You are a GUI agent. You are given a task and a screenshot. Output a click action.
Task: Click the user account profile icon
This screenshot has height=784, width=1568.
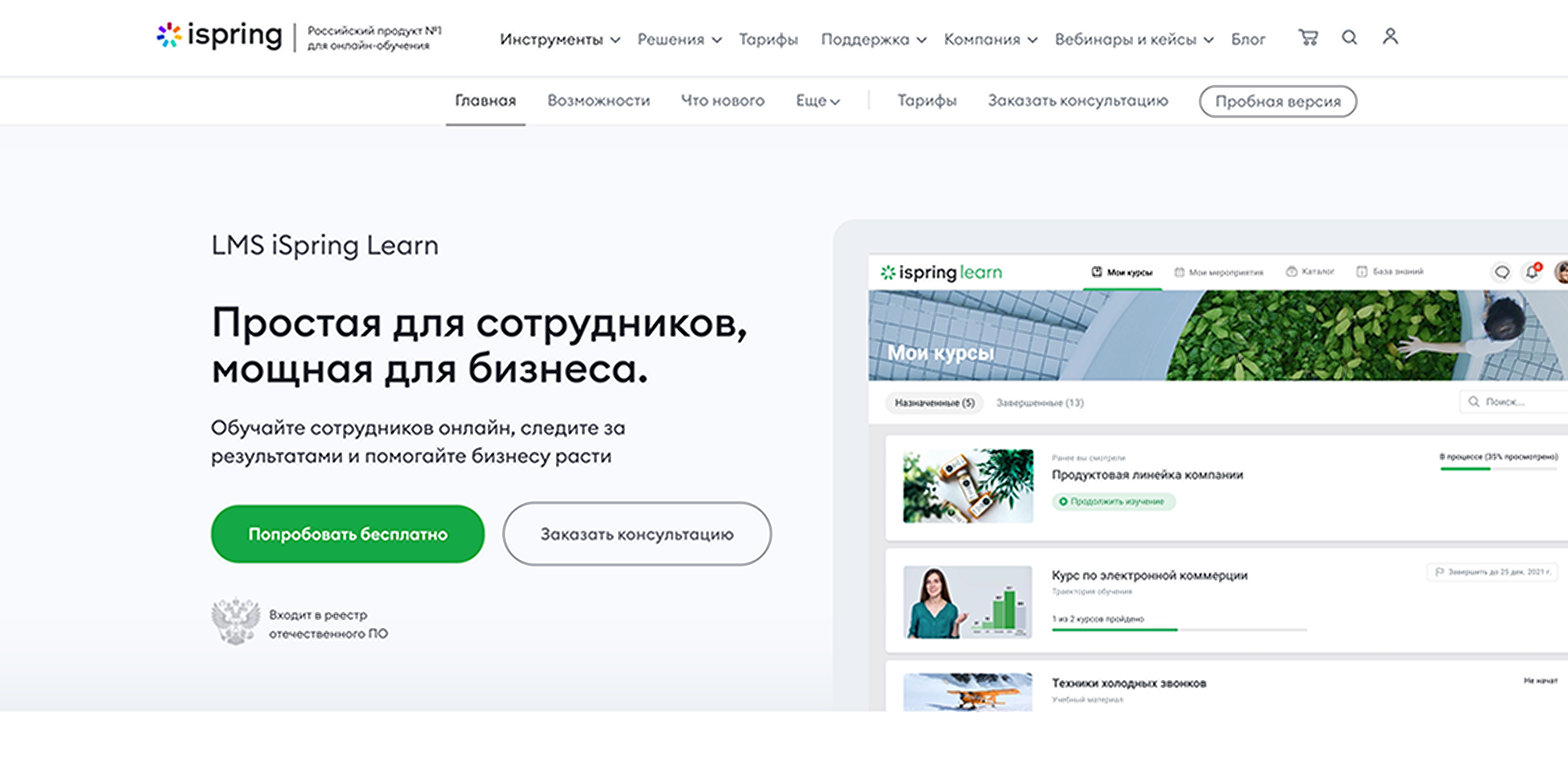[x=1390, y=36]
